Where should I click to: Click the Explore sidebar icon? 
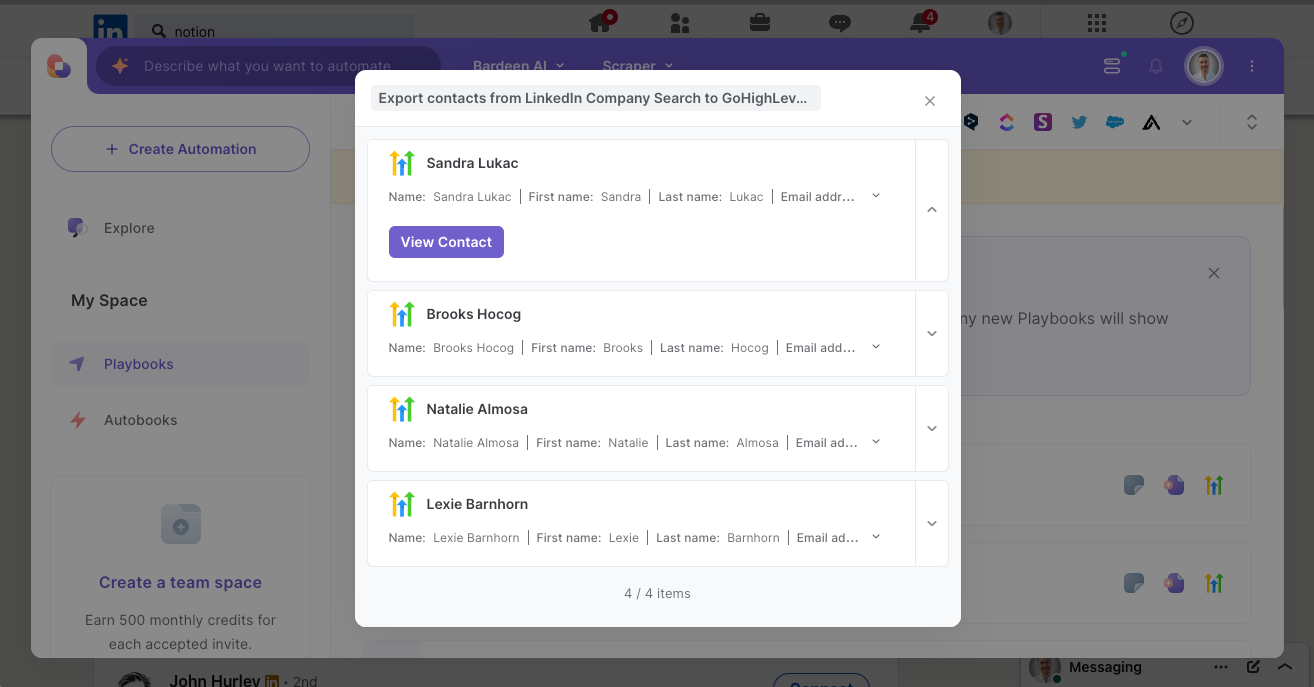[x=77, y=228]
